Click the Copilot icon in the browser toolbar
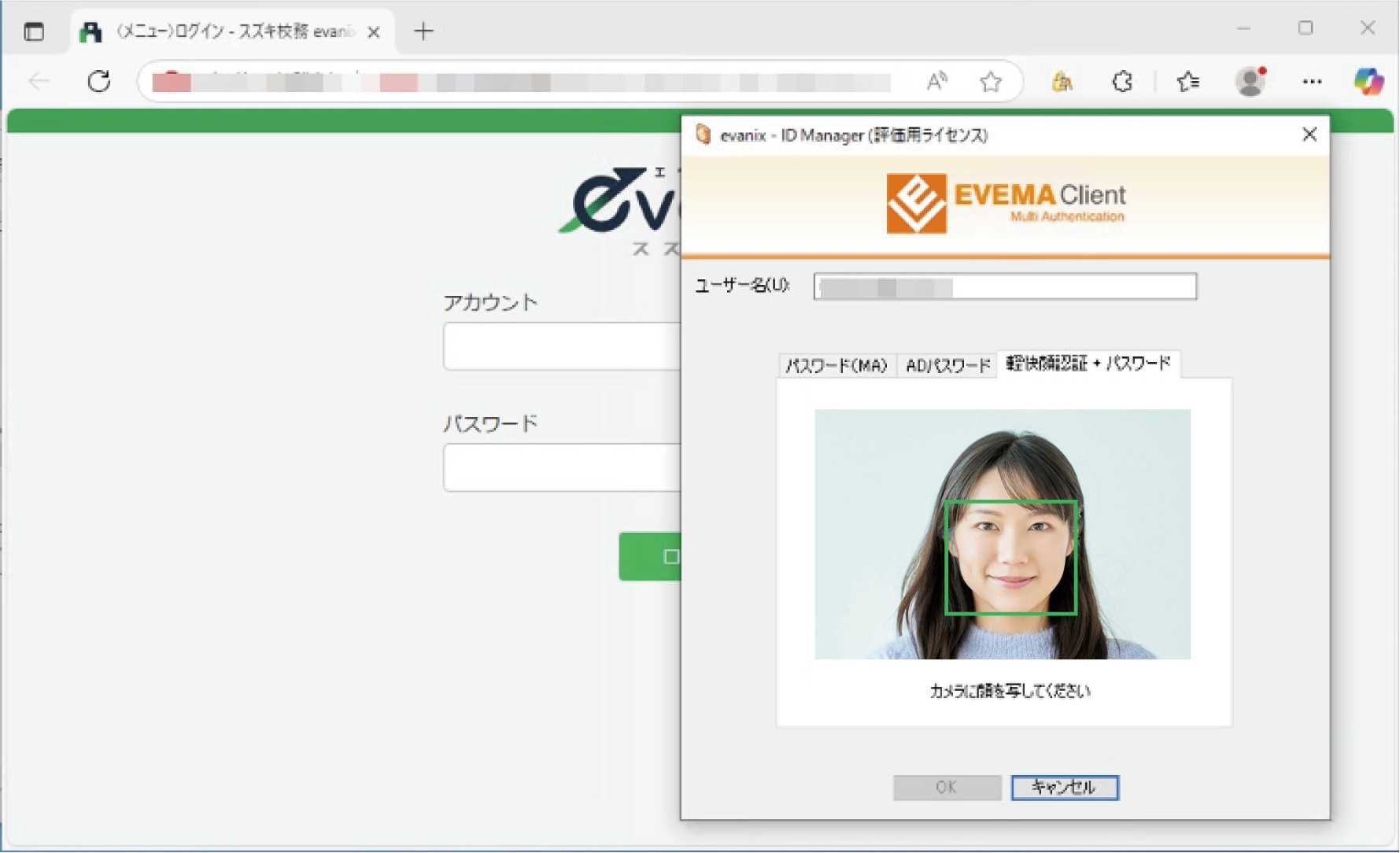The height and width of the screenshot is (853, 1400). coord(1369,81)
